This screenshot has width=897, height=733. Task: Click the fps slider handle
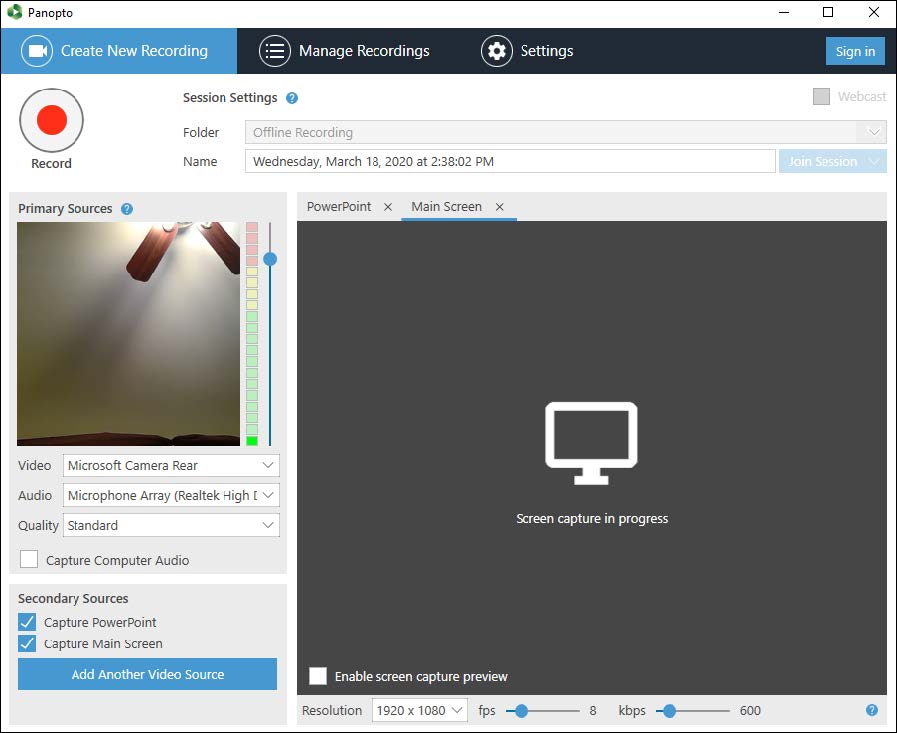pyautogui.click(x=521, y=711)
